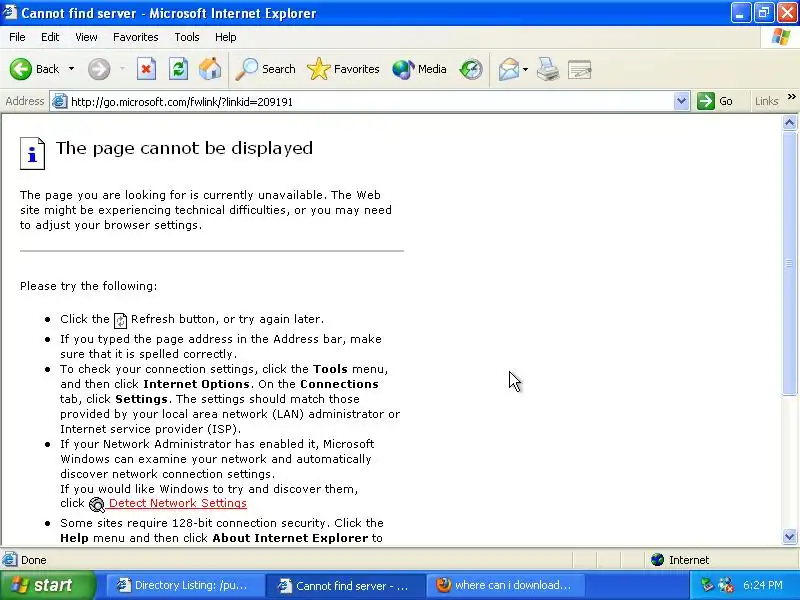
Task: Click the Detect Network Settings link
Action: (x=178, y=503)
